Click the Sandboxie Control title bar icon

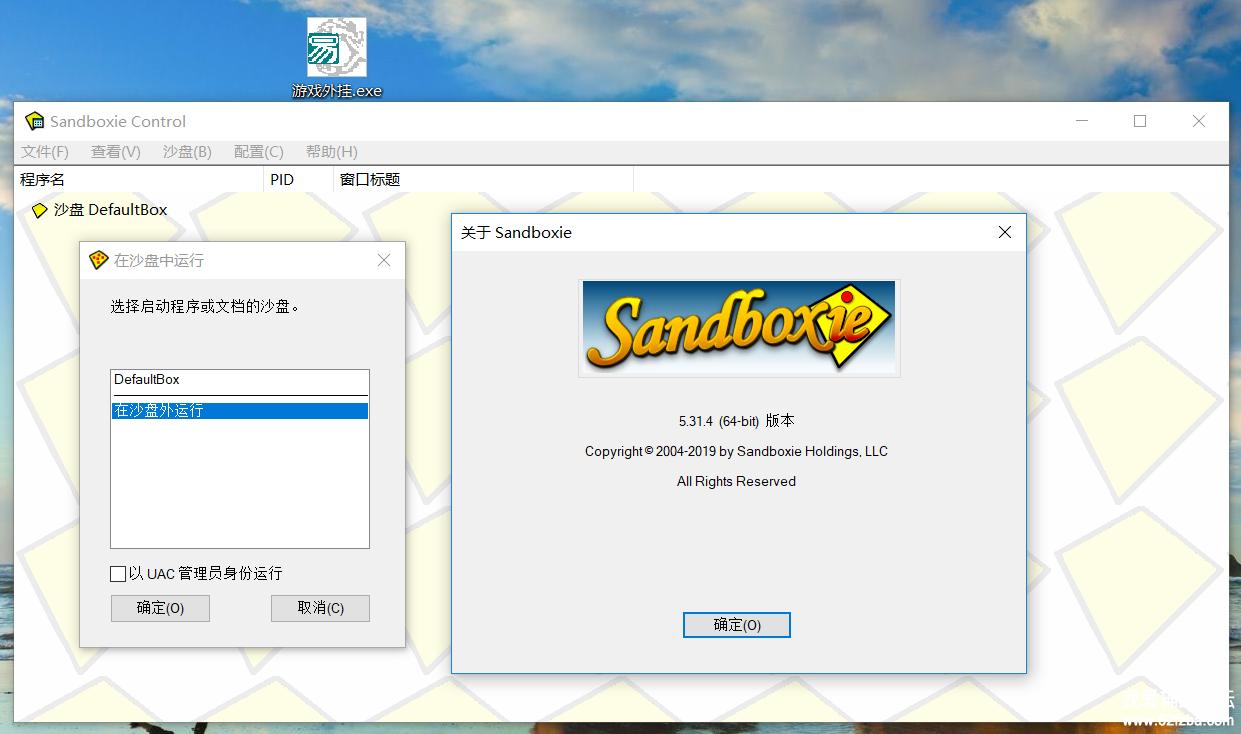point(35,121)
